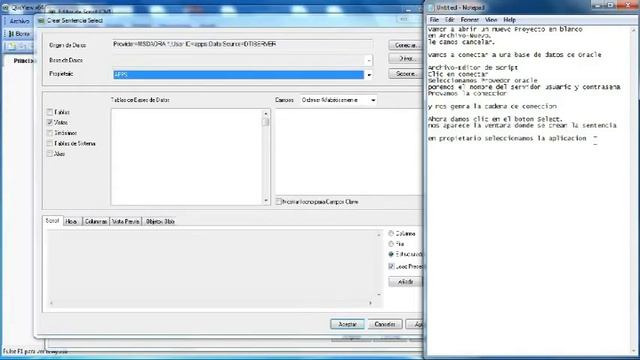This screenshot has height=360, width=640.
Task: Click the Conectar button
Action: (x=405, y=45)
